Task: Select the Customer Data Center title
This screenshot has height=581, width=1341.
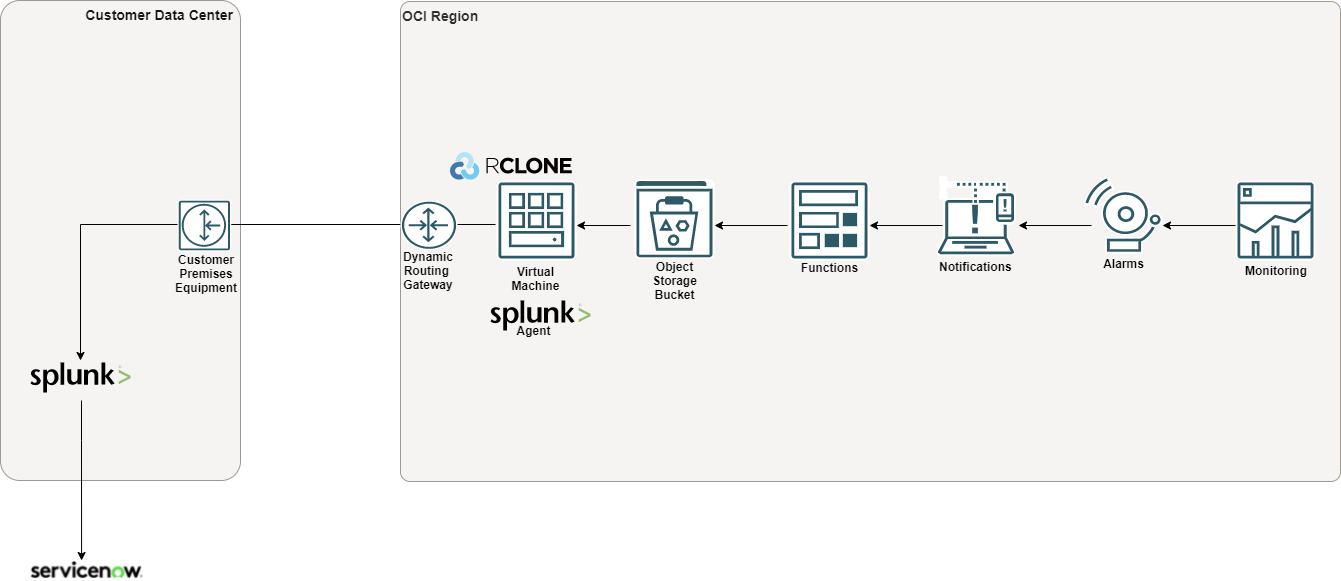Action: click(x=159, y=15)
